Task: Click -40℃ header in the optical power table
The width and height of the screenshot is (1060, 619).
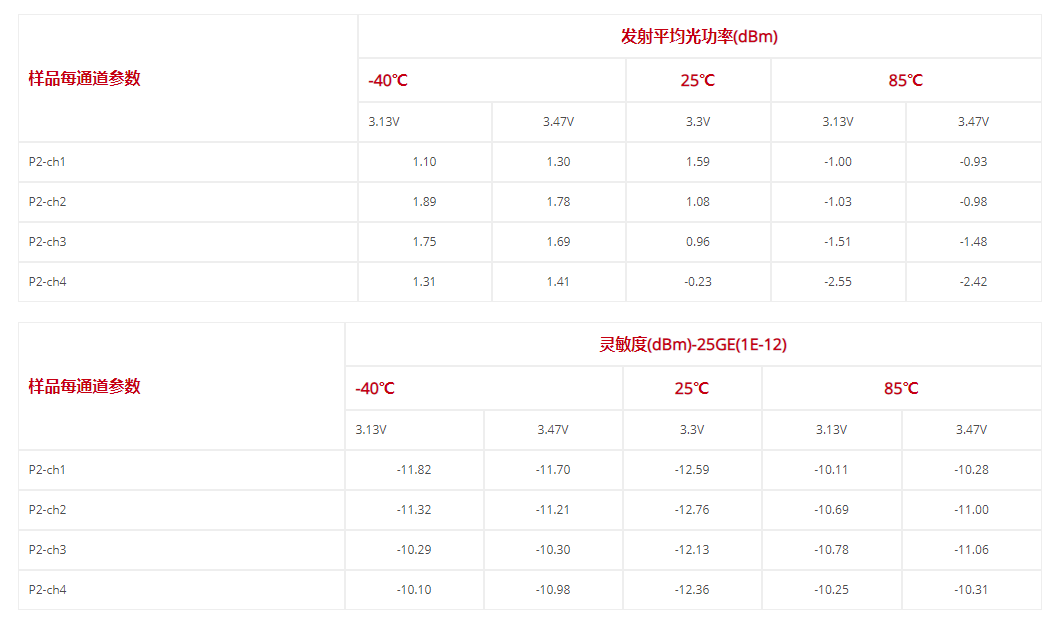Action: [x=381, y=80]
